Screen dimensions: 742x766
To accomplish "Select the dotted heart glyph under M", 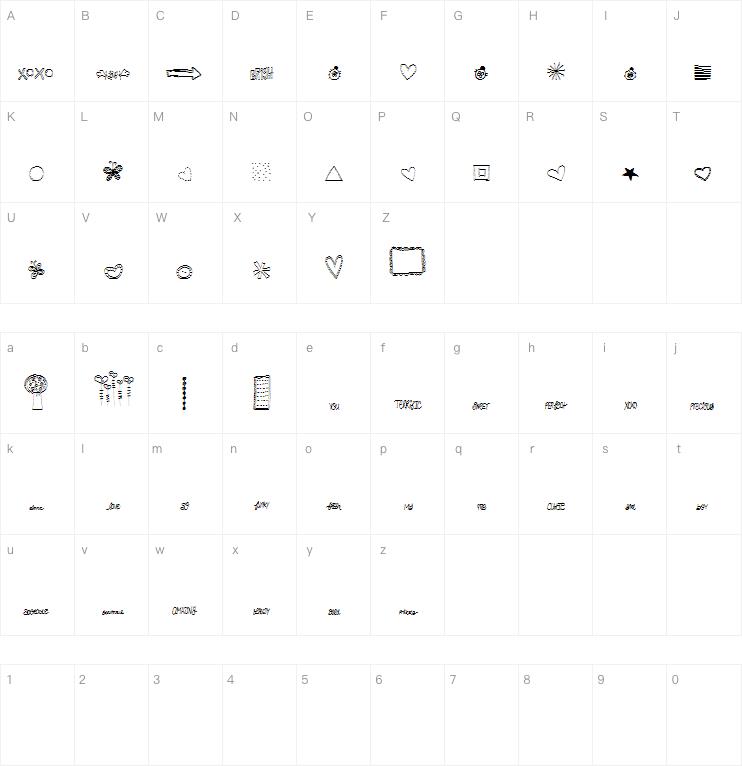I will tap(185, 174).
